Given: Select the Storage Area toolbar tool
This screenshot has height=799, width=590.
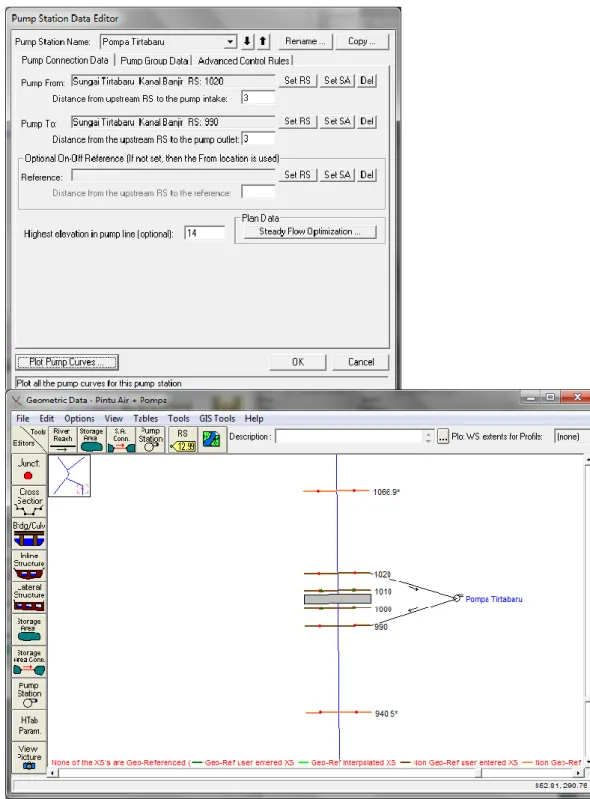Looking at the screenshot, I should (x=91, y=439).
